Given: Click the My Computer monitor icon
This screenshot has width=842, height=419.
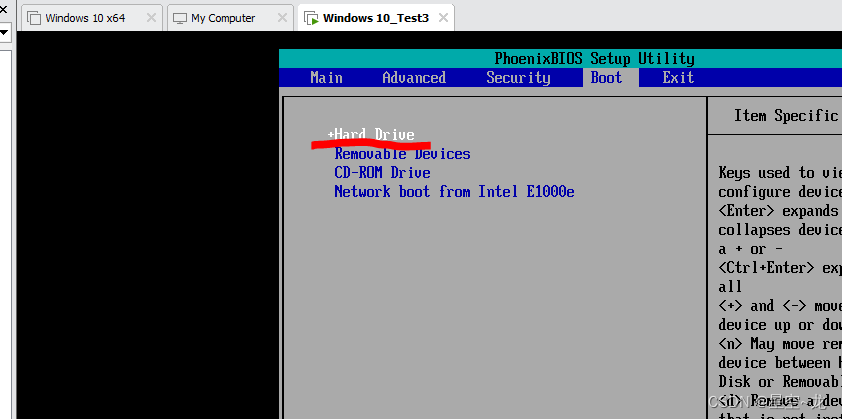Looking at the screenshot, I should 179,18.
